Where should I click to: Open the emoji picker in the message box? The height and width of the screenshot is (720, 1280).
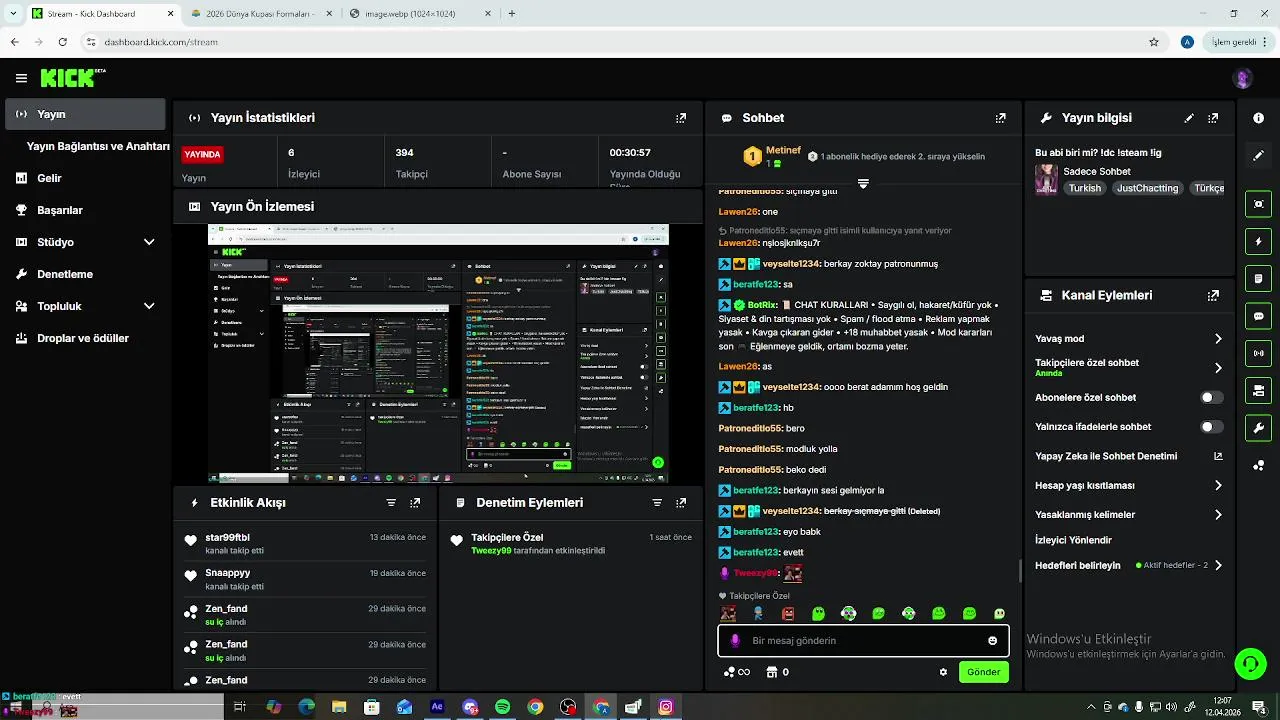tap(992, 641)
